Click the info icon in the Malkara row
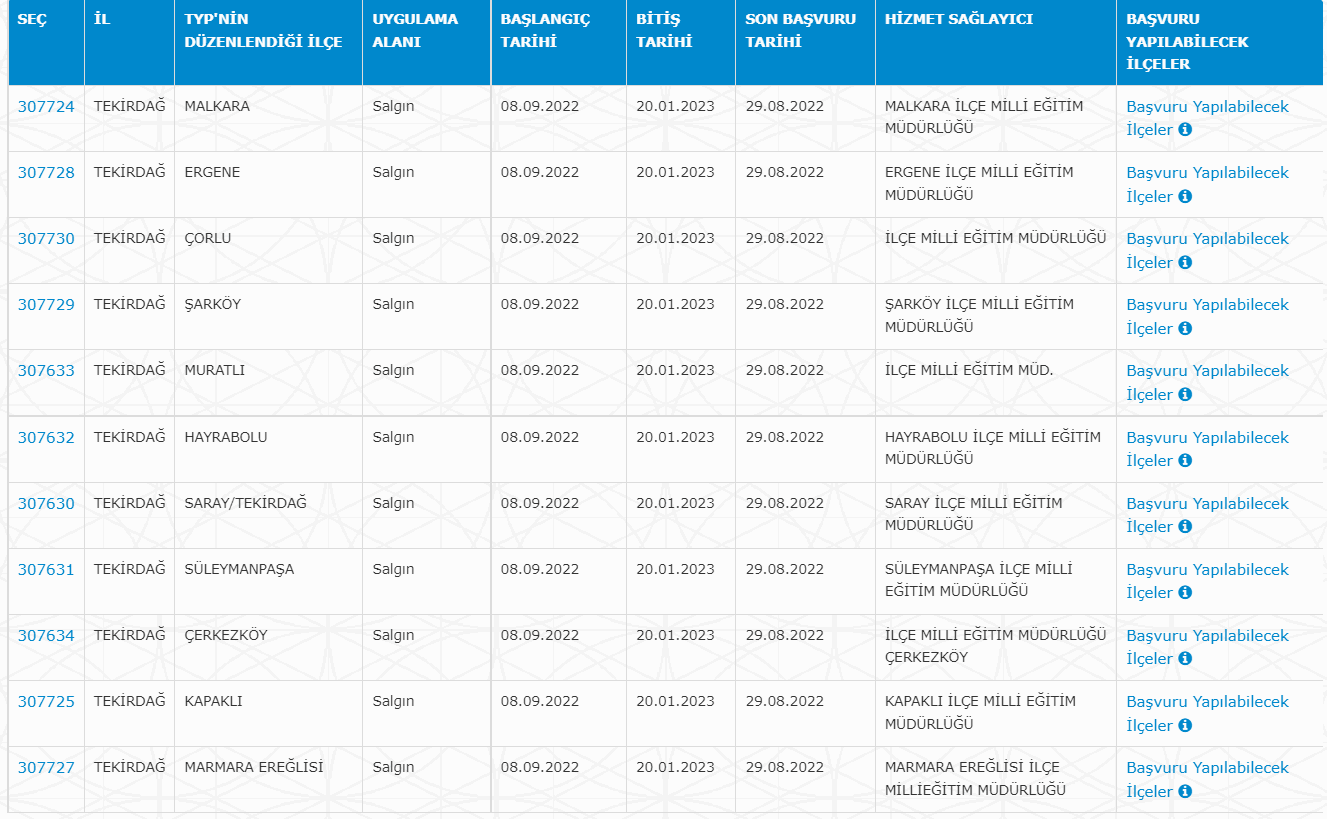 point(1185,130)
